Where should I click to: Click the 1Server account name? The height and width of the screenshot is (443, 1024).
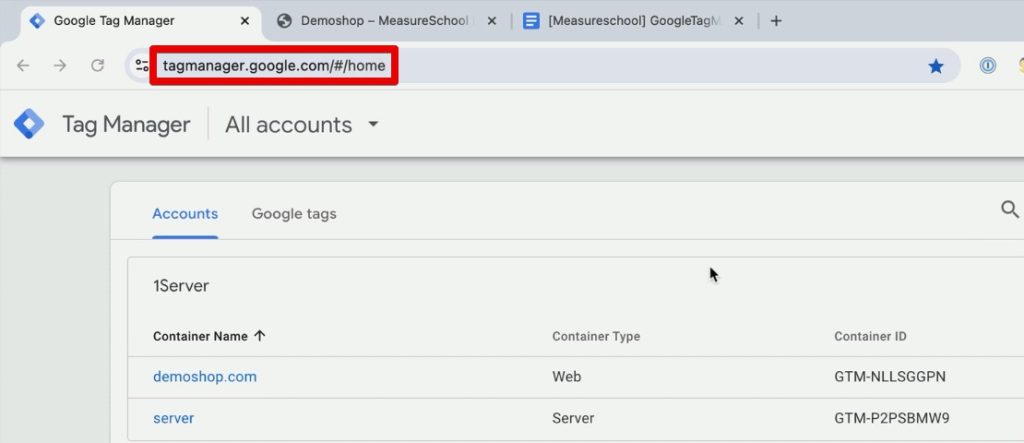[181, 286]
